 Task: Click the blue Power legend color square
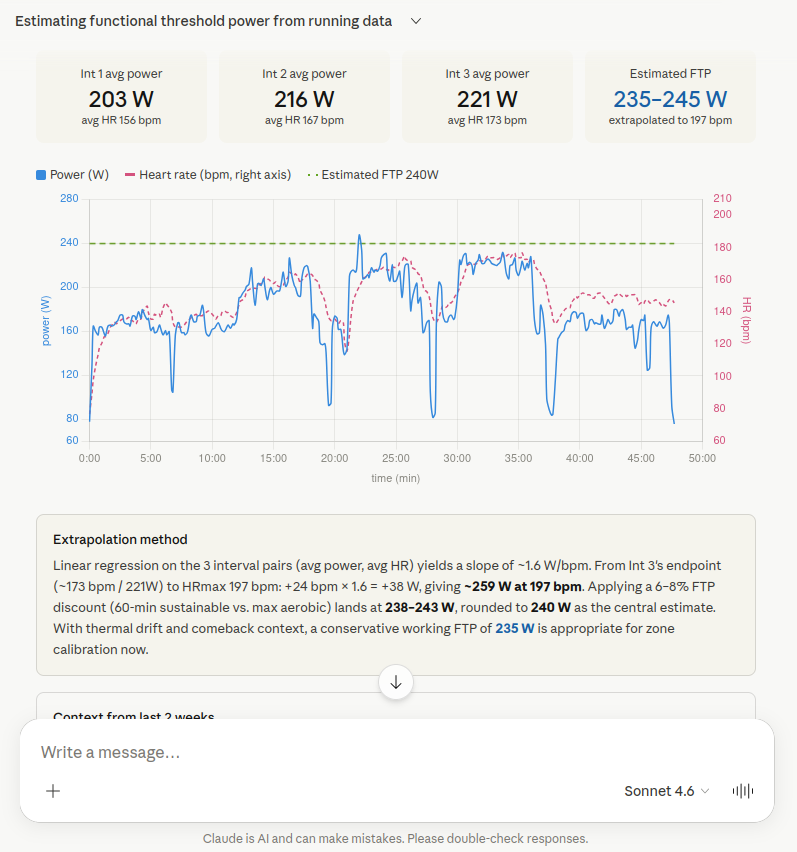tap(41, 175)
